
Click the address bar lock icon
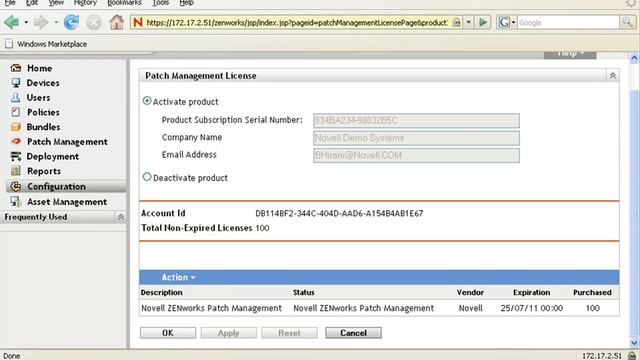point(457,22)
